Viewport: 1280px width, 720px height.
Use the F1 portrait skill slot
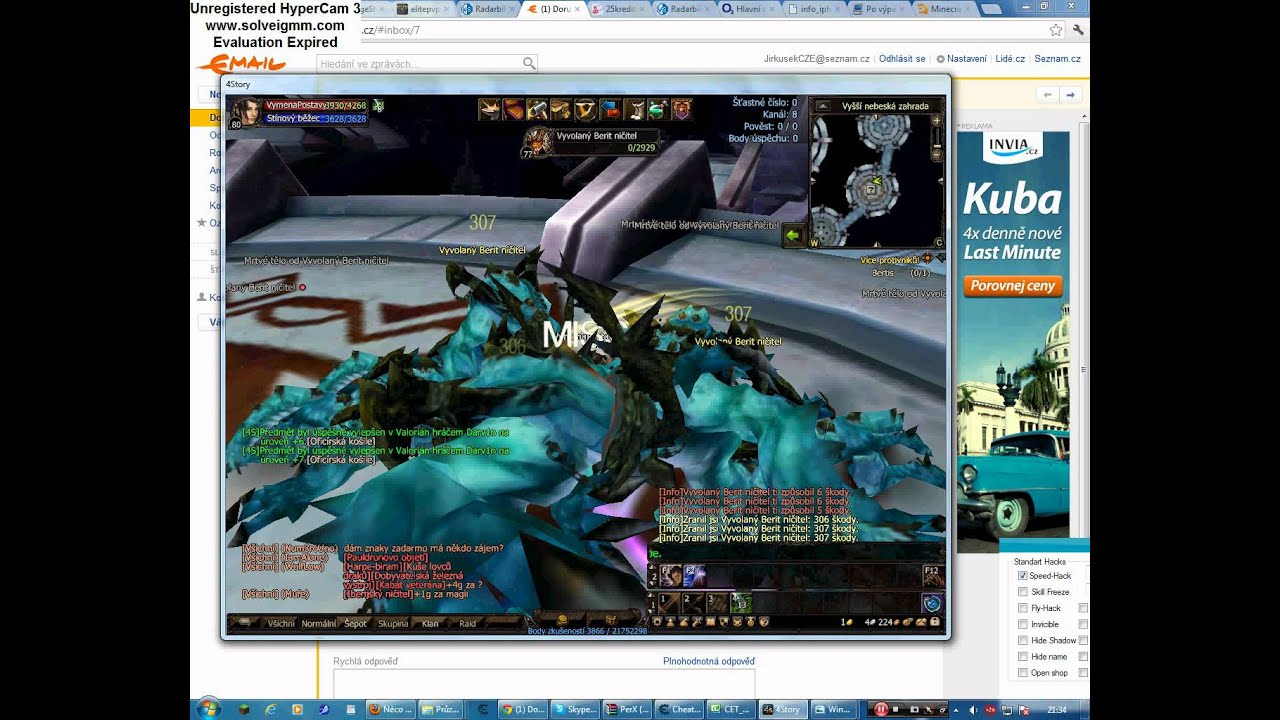pyautogui.click(x=669, y=575)
